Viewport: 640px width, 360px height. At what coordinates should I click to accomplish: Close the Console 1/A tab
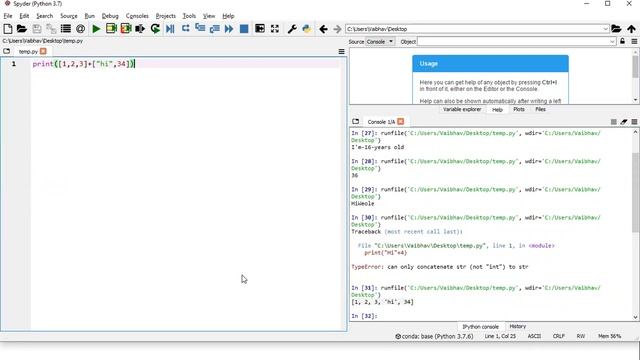click(400, 121)
